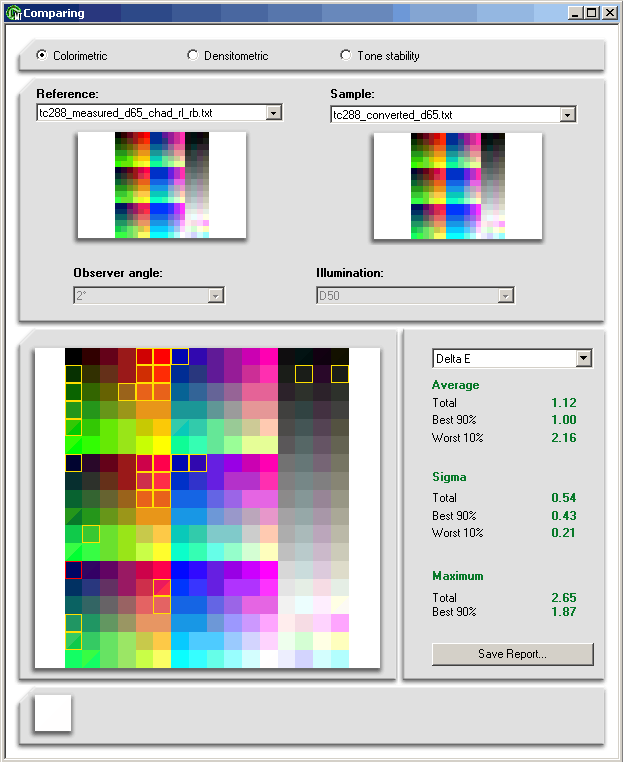The width and height of the screenshot is (623, 762).
Task: Expand the Observer angle dropdown
Action: [x=215, y=295]
